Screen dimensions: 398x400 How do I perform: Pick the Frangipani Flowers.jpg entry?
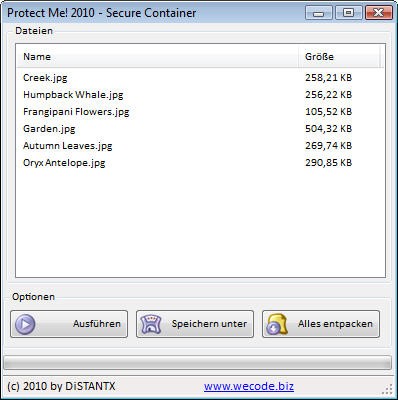tap(76, 112)
